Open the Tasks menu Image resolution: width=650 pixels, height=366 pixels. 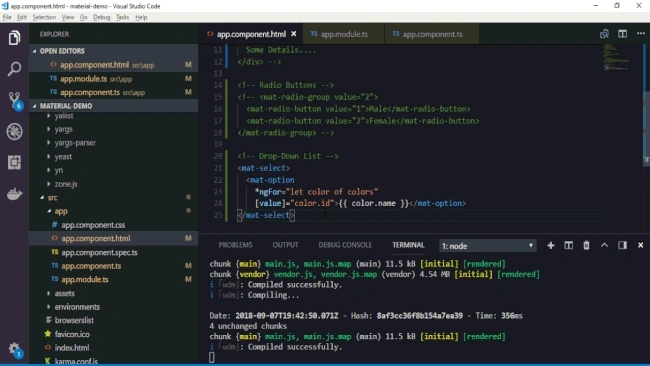(122, 17)
